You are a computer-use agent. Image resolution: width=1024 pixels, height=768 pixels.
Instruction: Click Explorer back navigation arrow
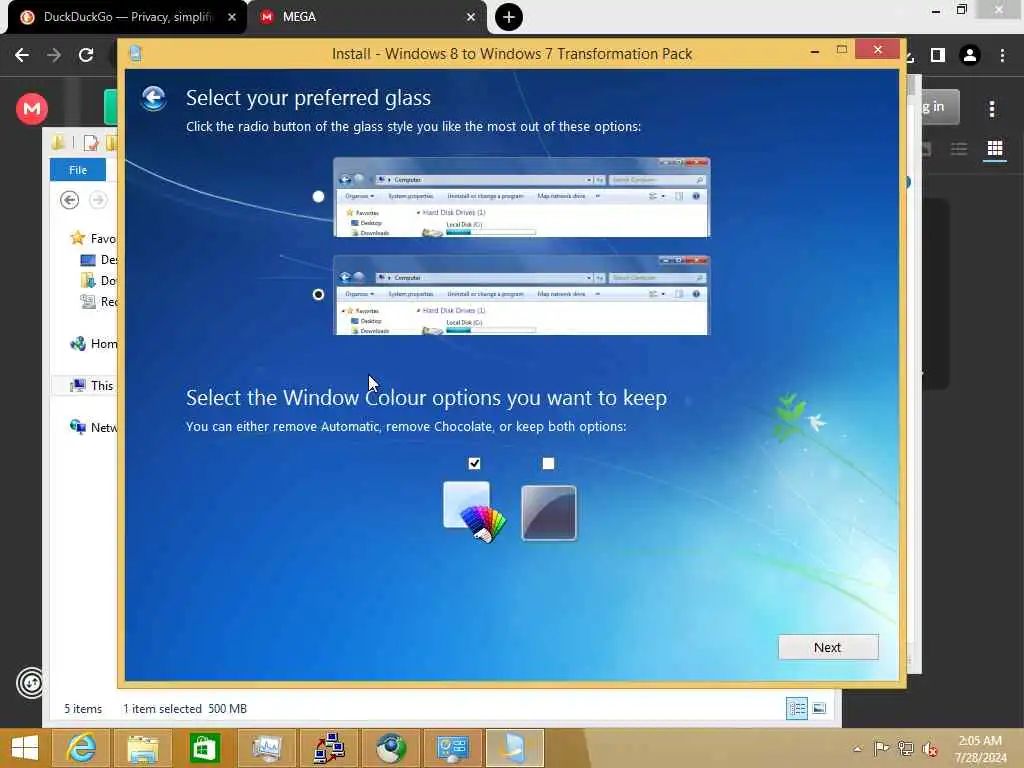[x=69, y=200]
